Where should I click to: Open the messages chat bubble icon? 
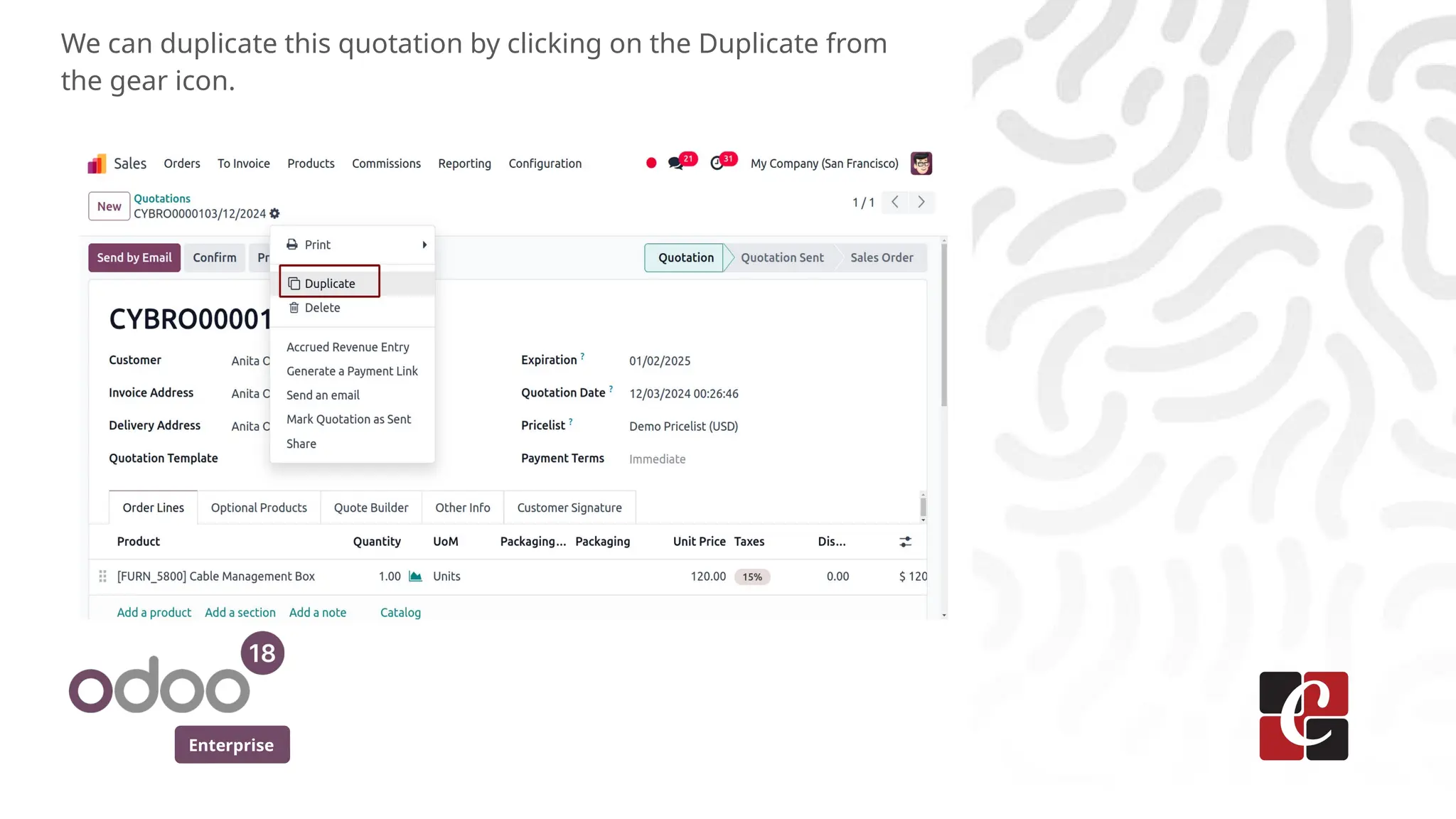point(675,164)
